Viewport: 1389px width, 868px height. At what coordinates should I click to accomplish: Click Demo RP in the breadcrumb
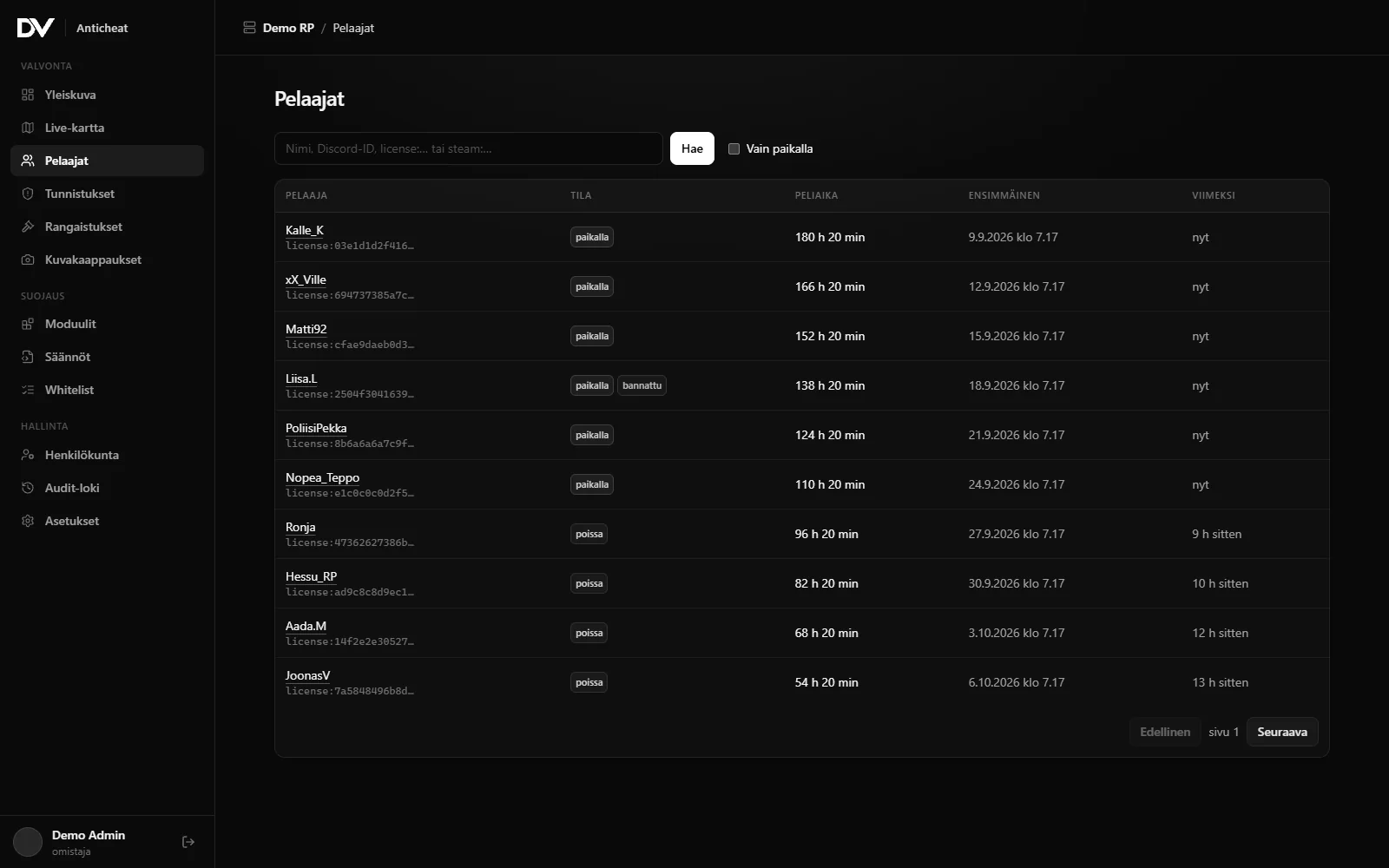[288, 28]
